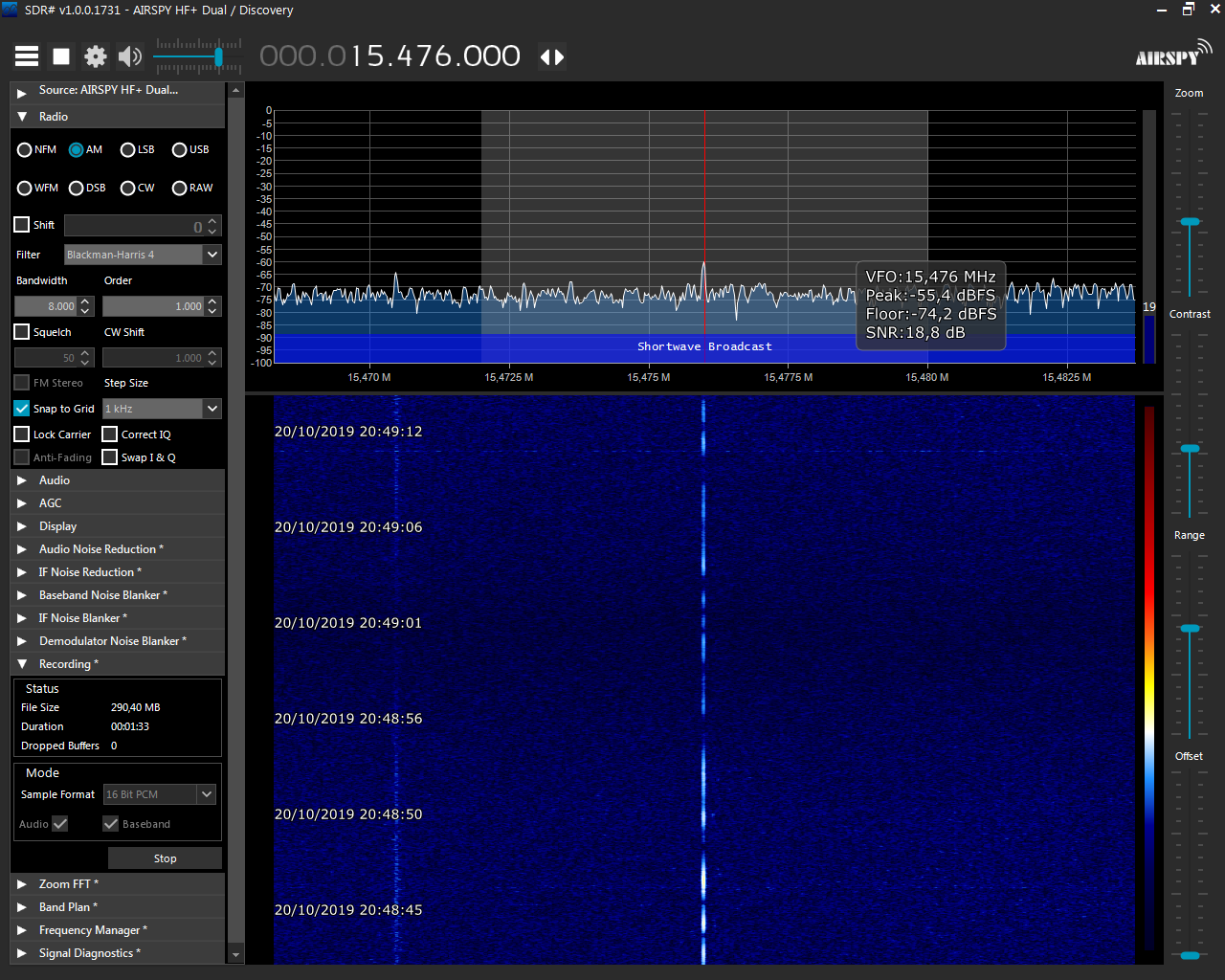Mute audio with the speaker icon
The height and width of the screenshot is (980, 1225).
(130, 56)
